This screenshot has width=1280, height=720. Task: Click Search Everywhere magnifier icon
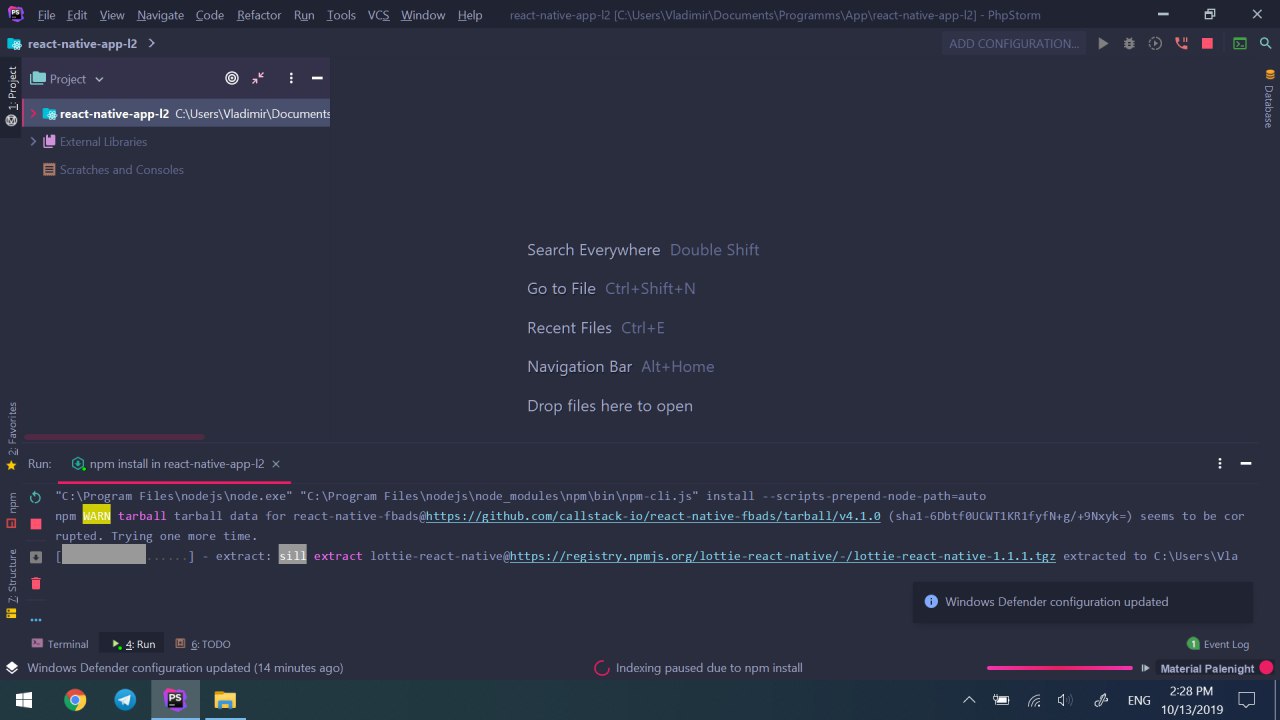(1265, 43)
